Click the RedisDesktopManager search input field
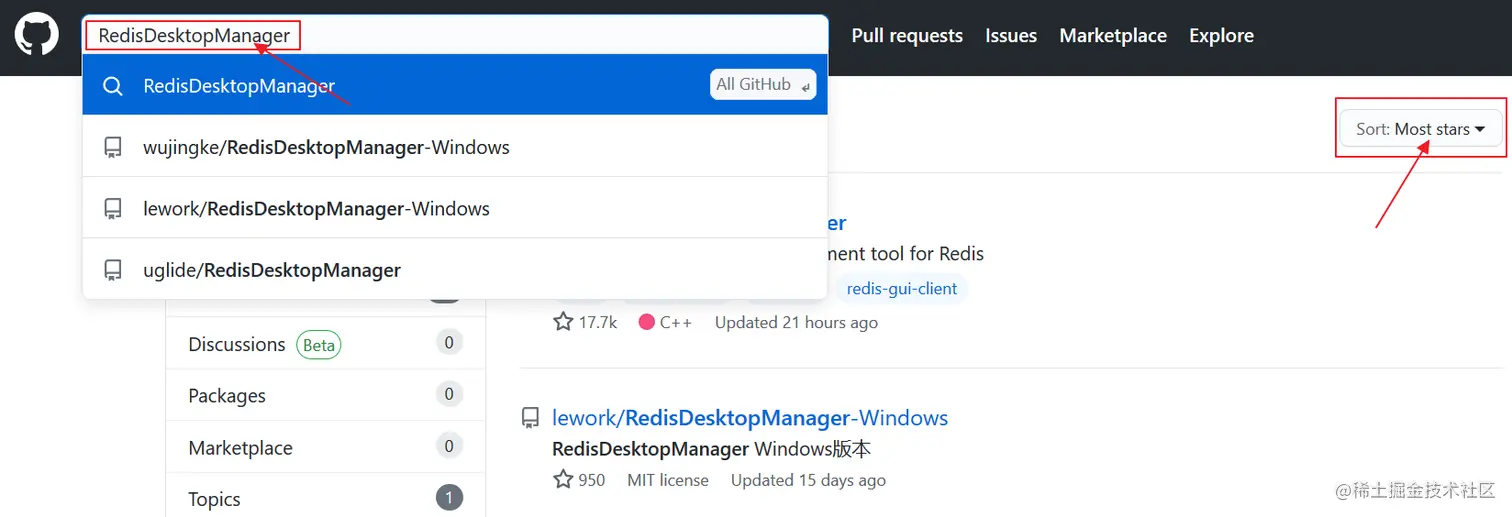Image resolution: width=1512 pixels, height=517 pixels. (x=455, y=36)
